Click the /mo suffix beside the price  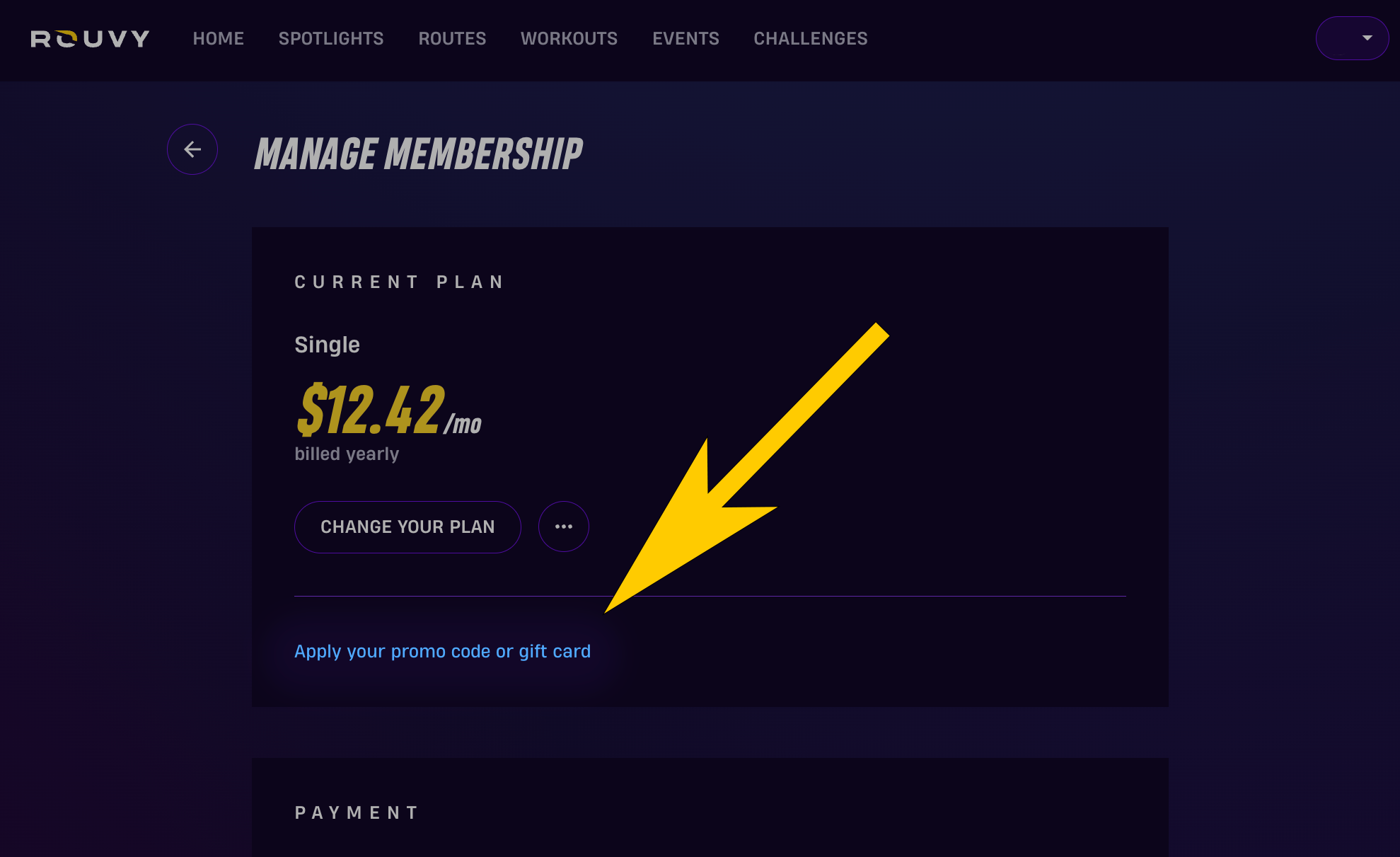(x=463, y=425)
